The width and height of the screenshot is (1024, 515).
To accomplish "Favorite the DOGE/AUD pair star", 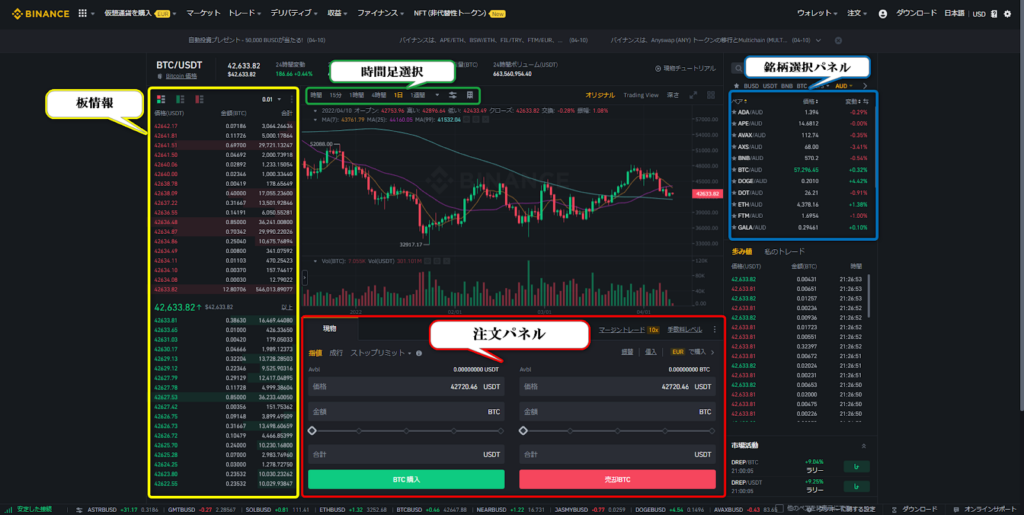I will [734, 181].
